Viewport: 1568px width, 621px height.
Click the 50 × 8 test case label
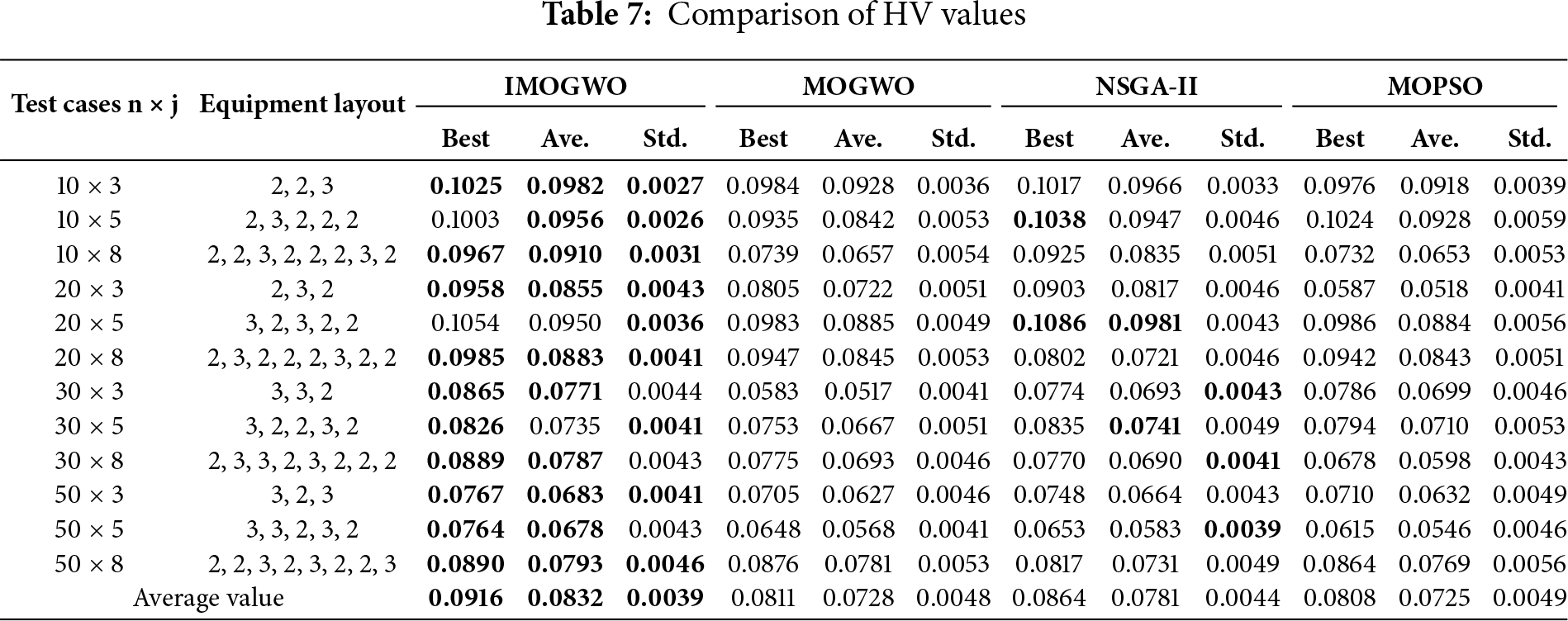[88, 564]
